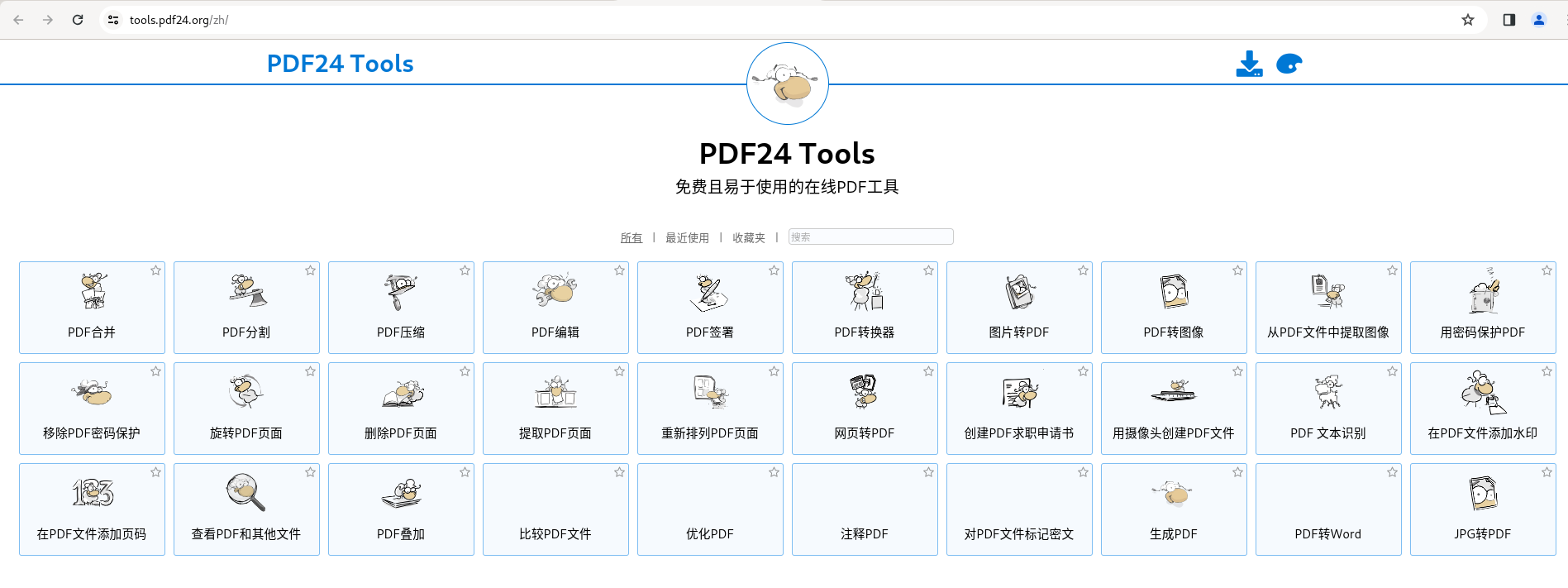Screen dimensions: 1568x588
Task: Click the desktop download icon in header
Action: coord(1249,64)
